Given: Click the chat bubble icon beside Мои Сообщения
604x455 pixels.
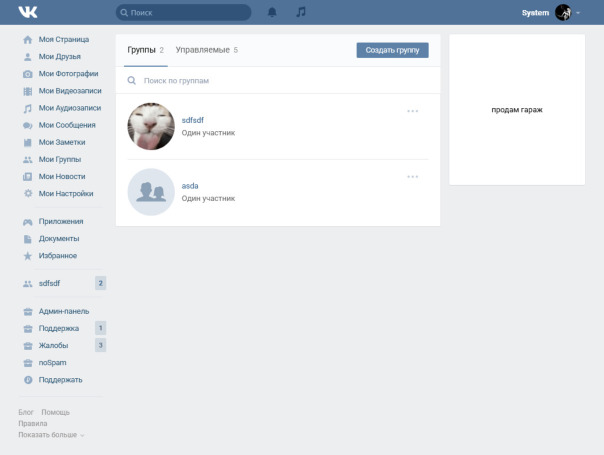Looking at the screenshot, I should tap(27, 126).
